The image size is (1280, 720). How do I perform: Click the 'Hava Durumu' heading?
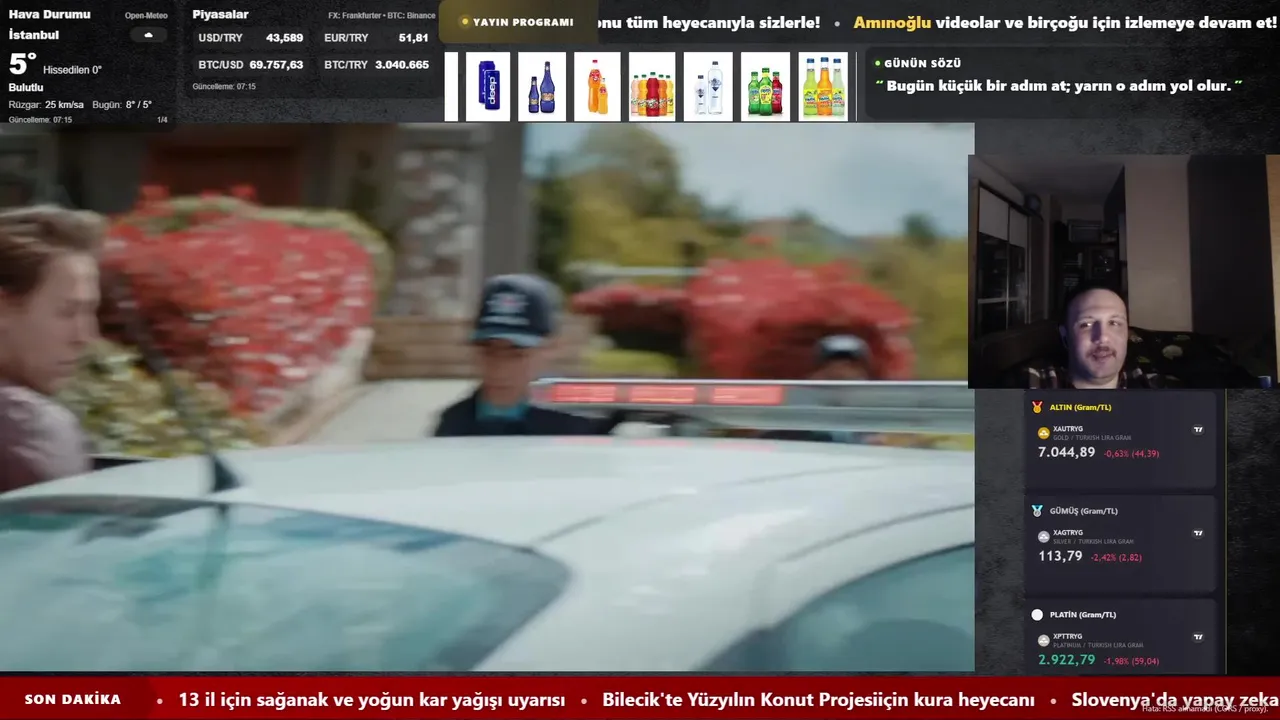(49, 14)
